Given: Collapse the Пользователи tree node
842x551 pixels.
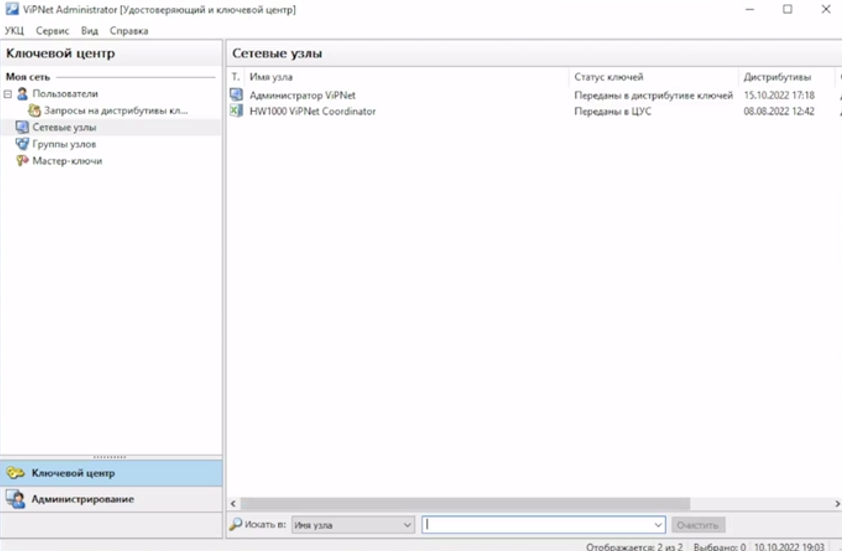Looking at the screenshot, I should click(x=8, y=94).
